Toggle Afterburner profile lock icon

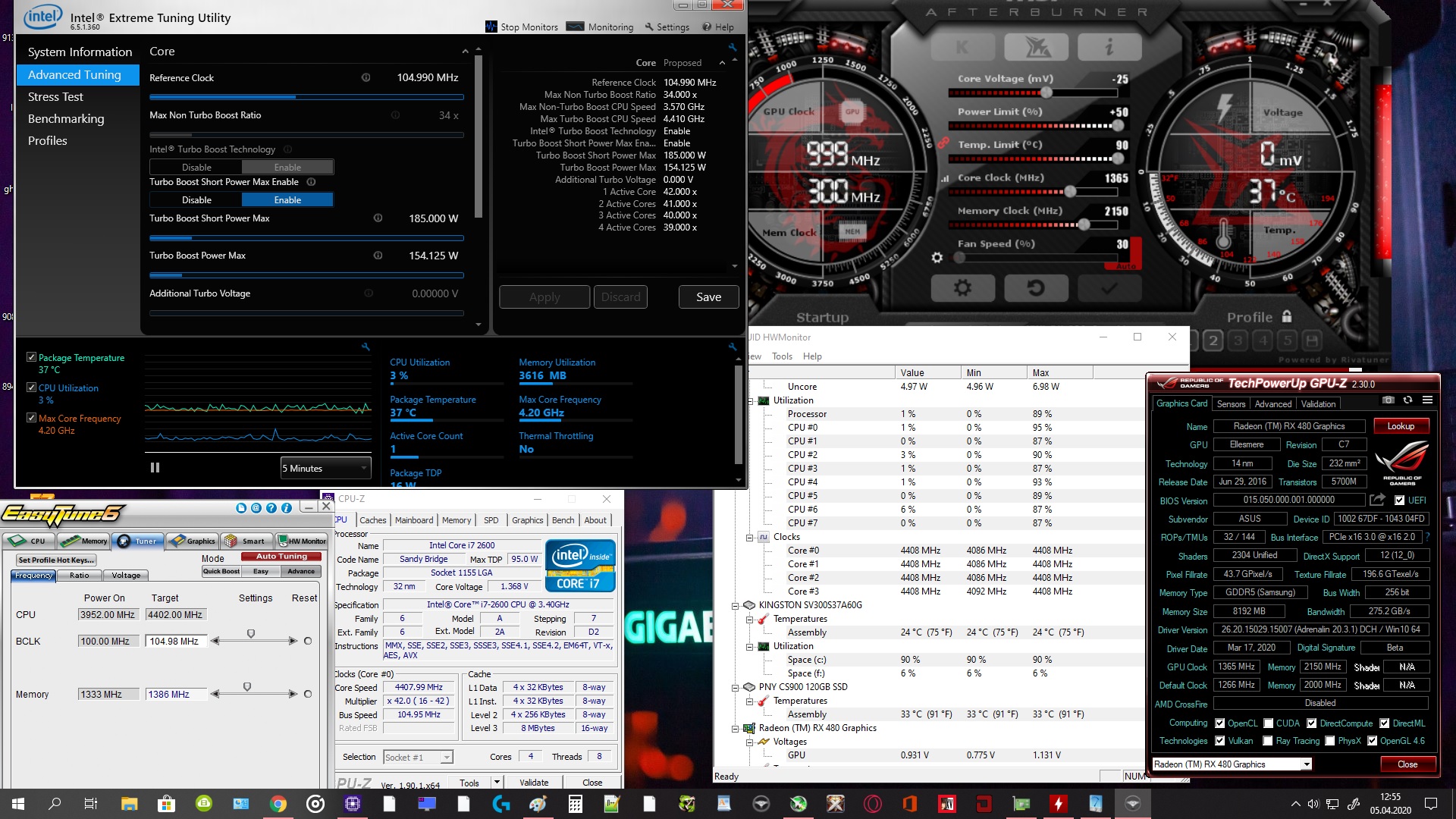coord(1287,316)
